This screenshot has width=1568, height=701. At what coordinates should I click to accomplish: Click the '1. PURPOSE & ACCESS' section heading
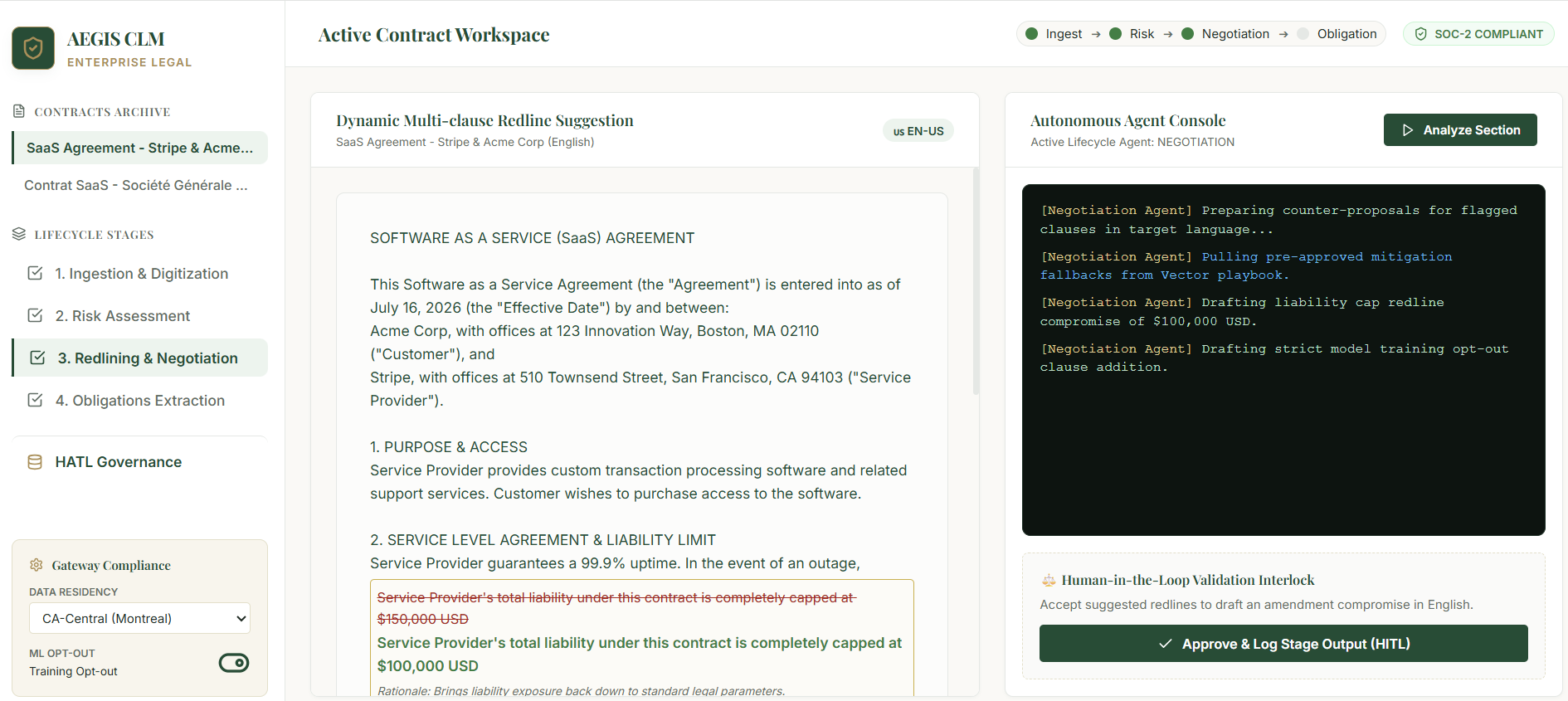[x=449, y=447]
